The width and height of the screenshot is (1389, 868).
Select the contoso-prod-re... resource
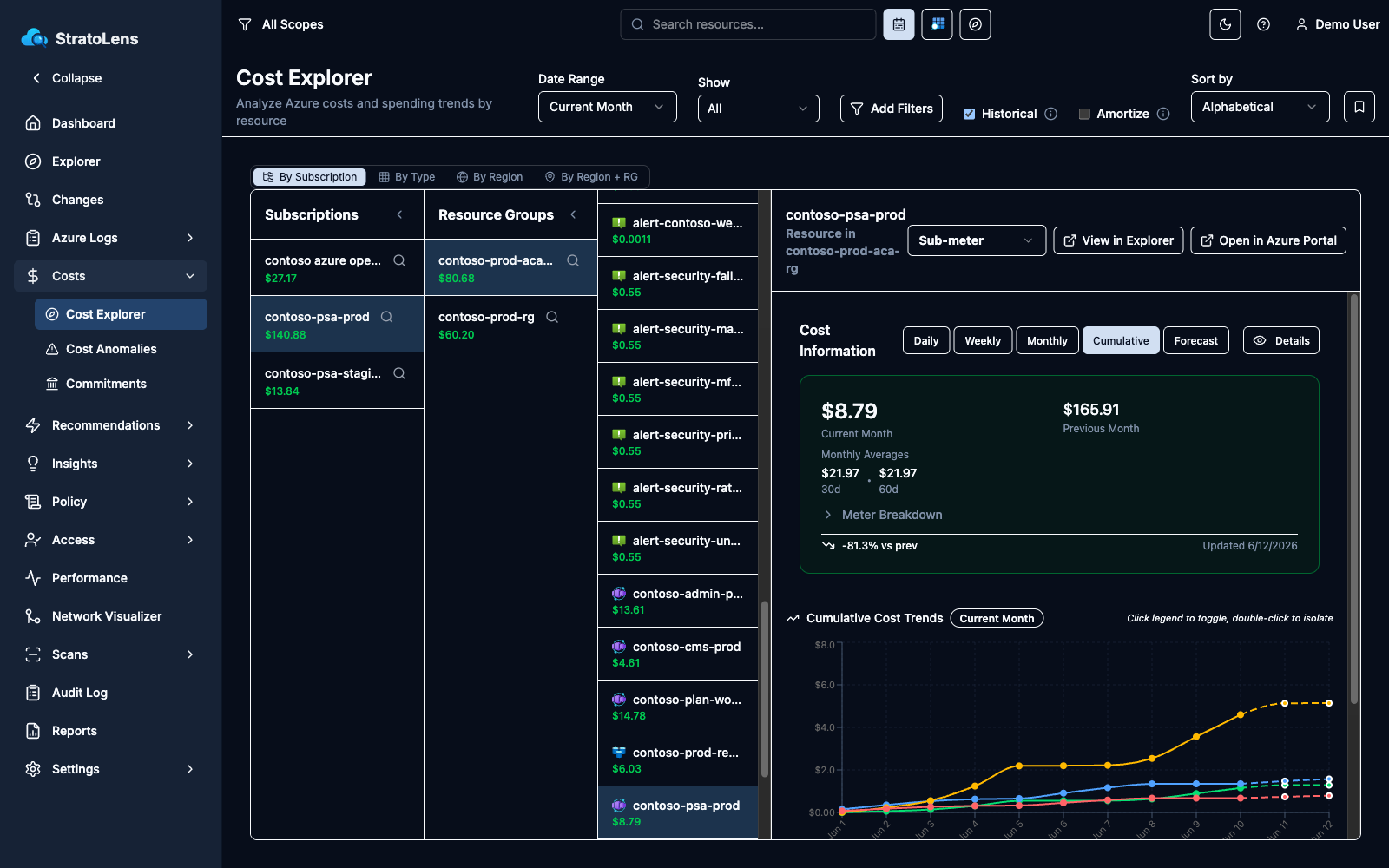pos(678,759)
